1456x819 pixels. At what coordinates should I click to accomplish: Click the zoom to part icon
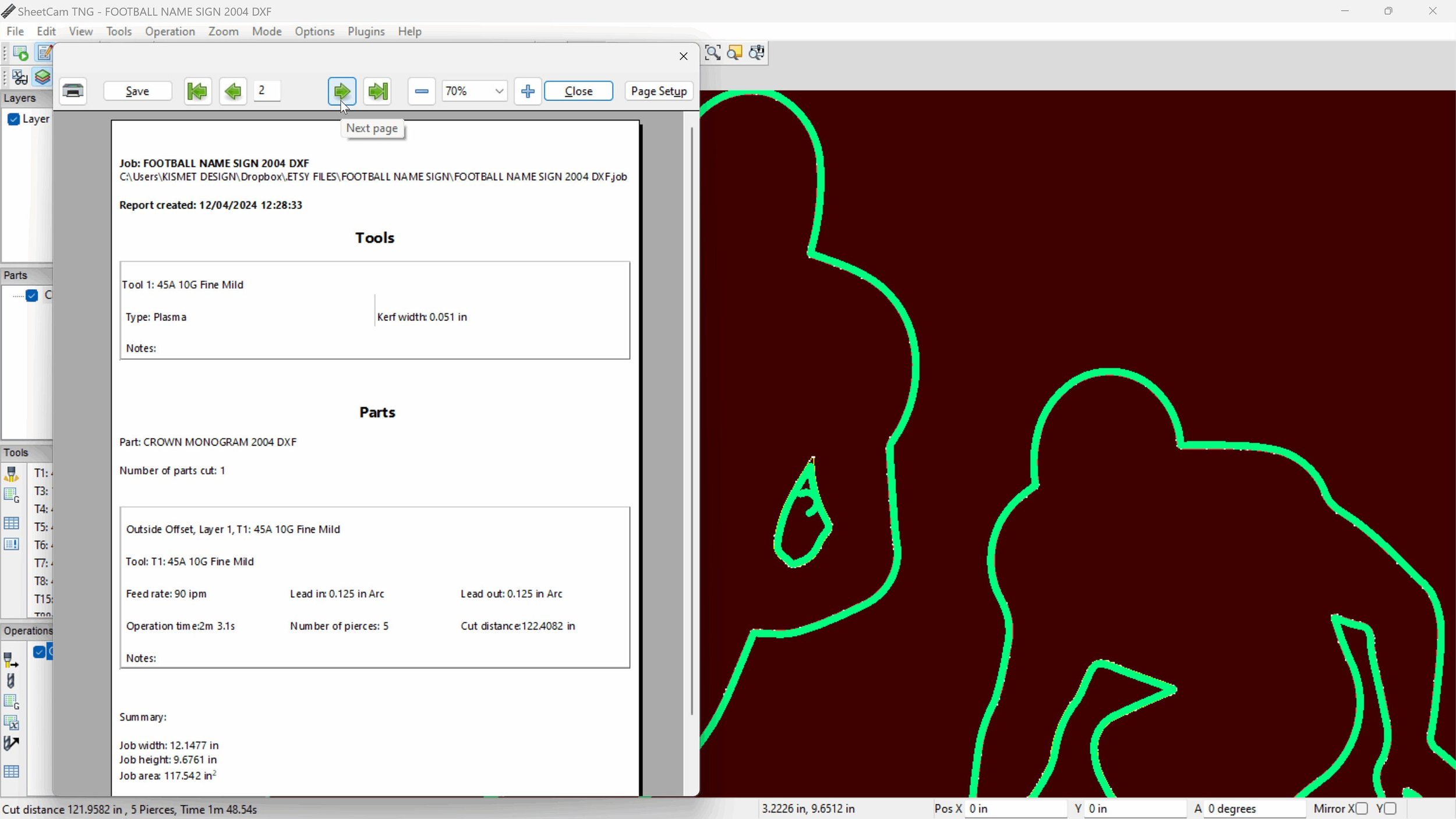tap(734, 53)
